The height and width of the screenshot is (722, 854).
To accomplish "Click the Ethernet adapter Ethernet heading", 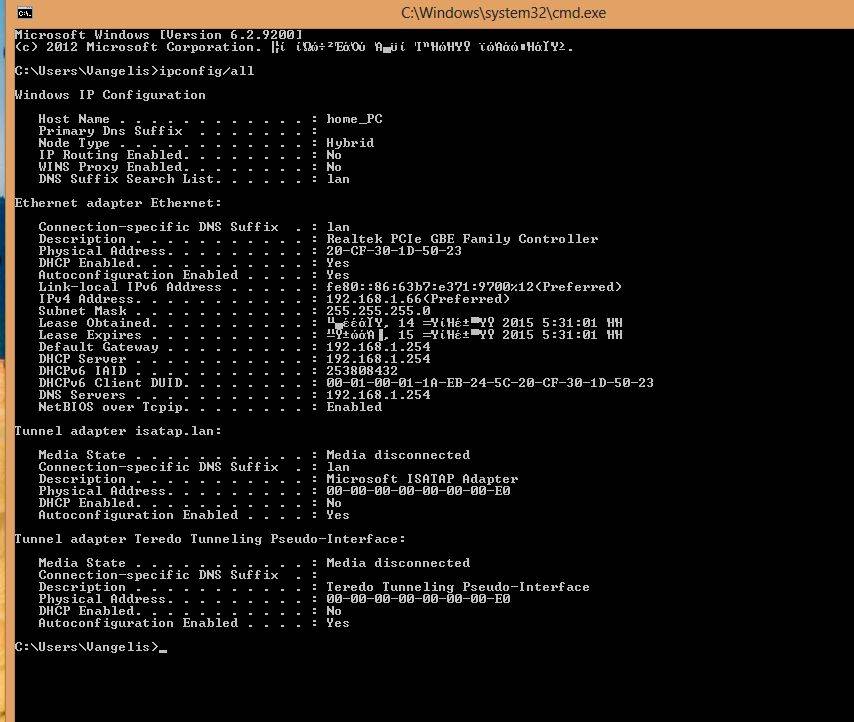I will pos(118,203).
